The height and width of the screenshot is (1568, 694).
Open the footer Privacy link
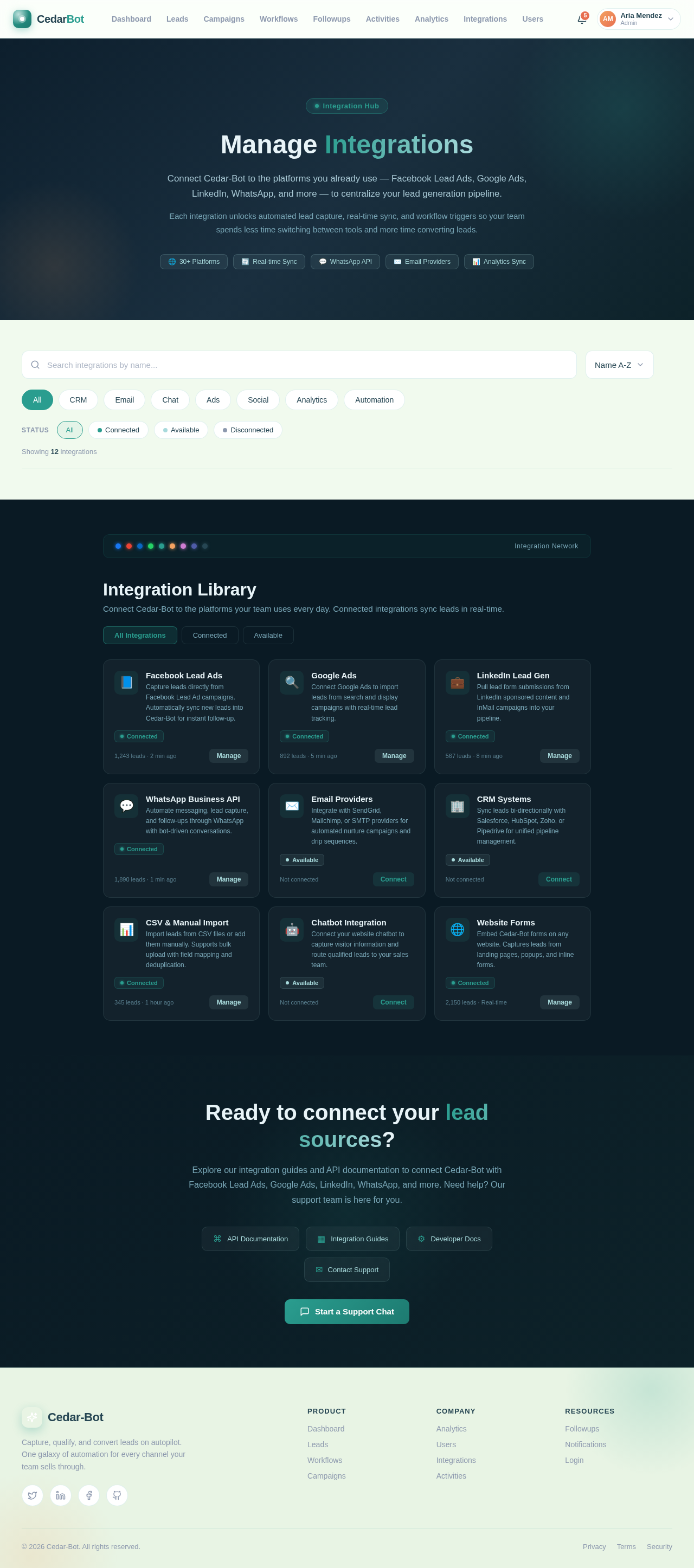tap(594, 1547)
